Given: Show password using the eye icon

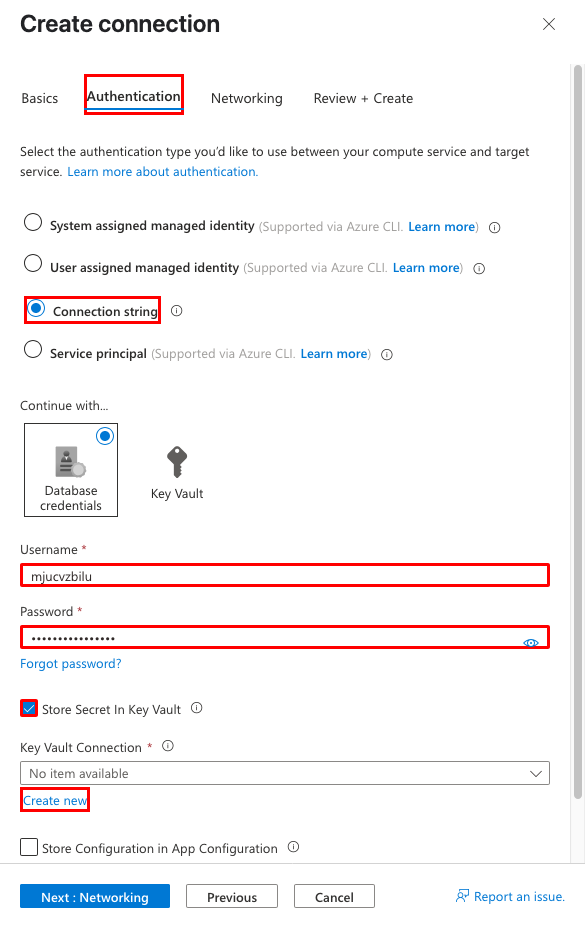Looking at the screenshot, I should click(x=531, y=643).
